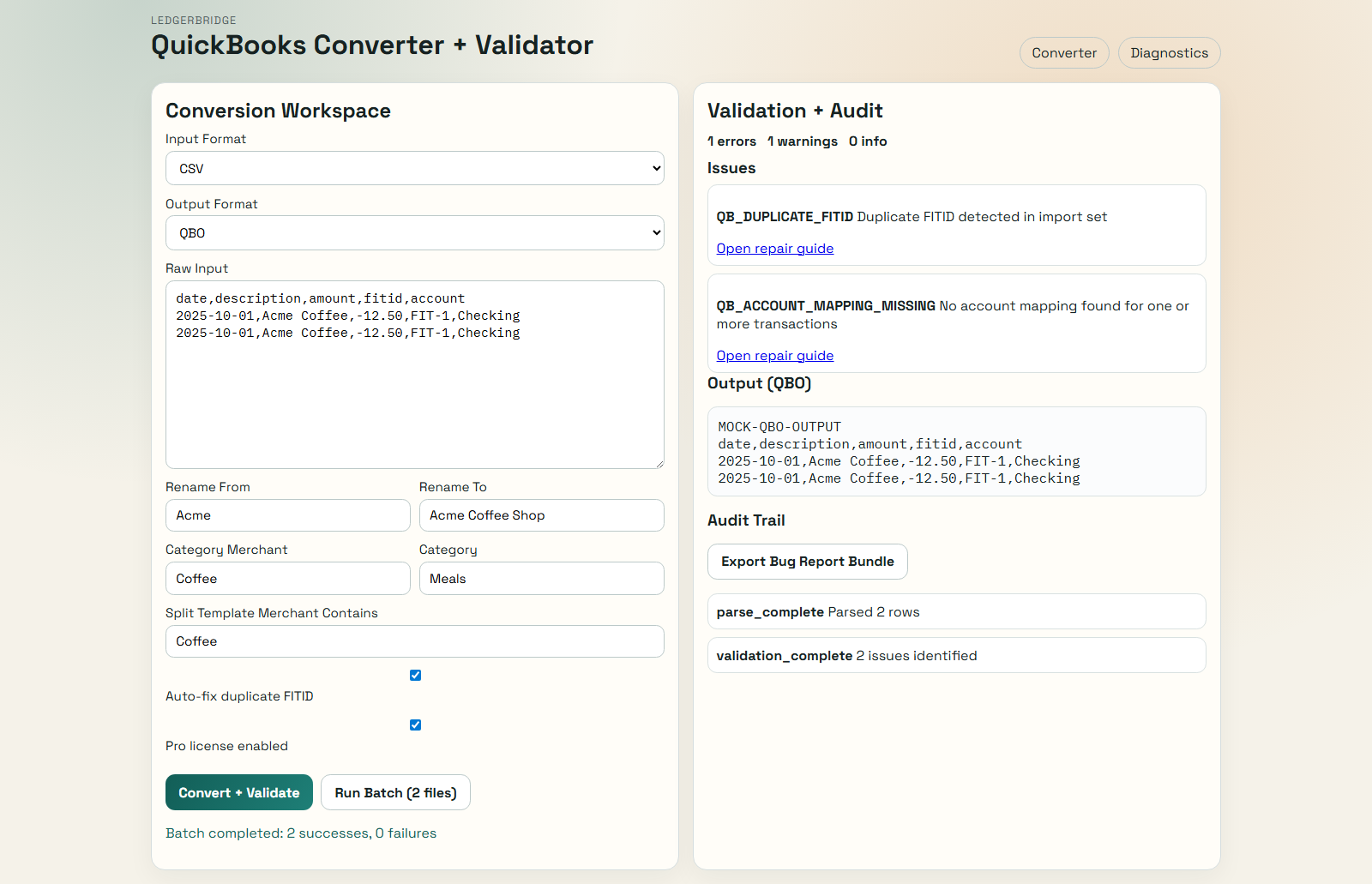Open the Output Format dropdown
The image size is (1372, 884).
(x=414, y=232)
